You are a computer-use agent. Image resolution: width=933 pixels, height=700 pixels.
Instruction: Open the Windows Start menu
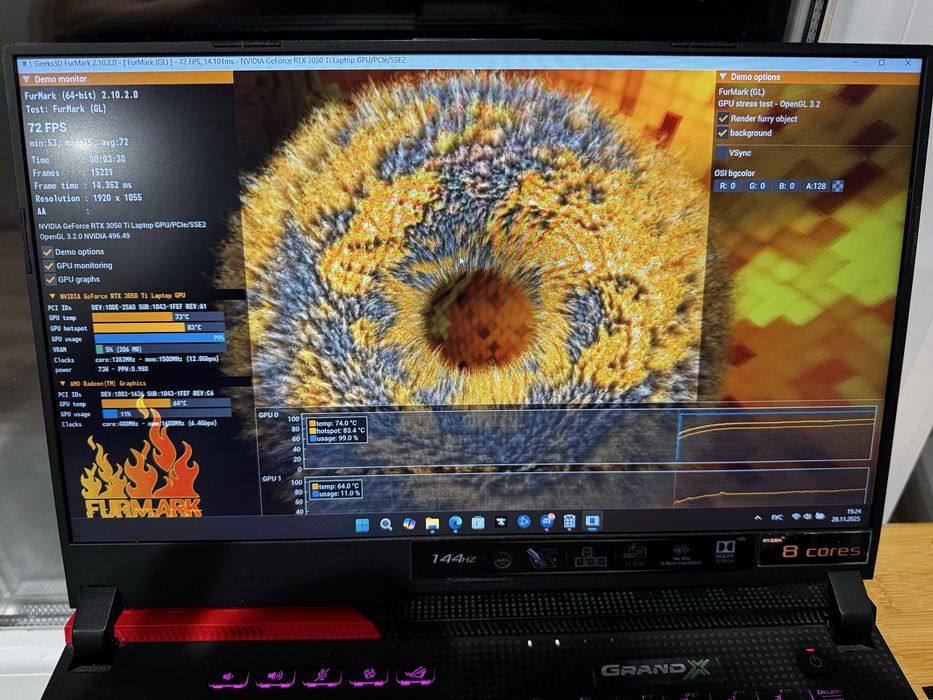pyautogui.click(x=362, y=524)
